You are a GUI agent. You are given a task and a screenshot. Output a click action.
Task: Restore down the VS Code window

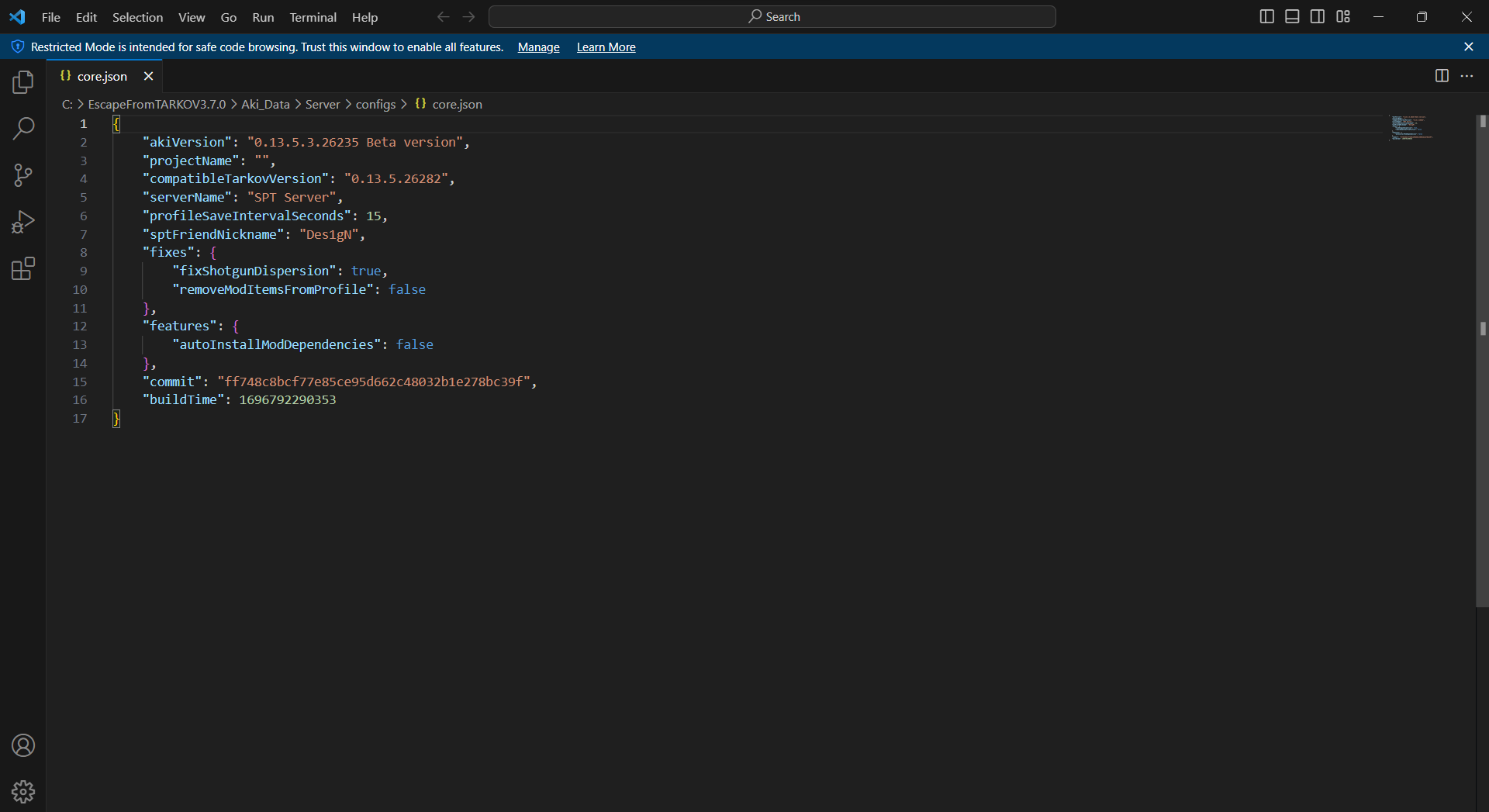(x=1422, y=16)
